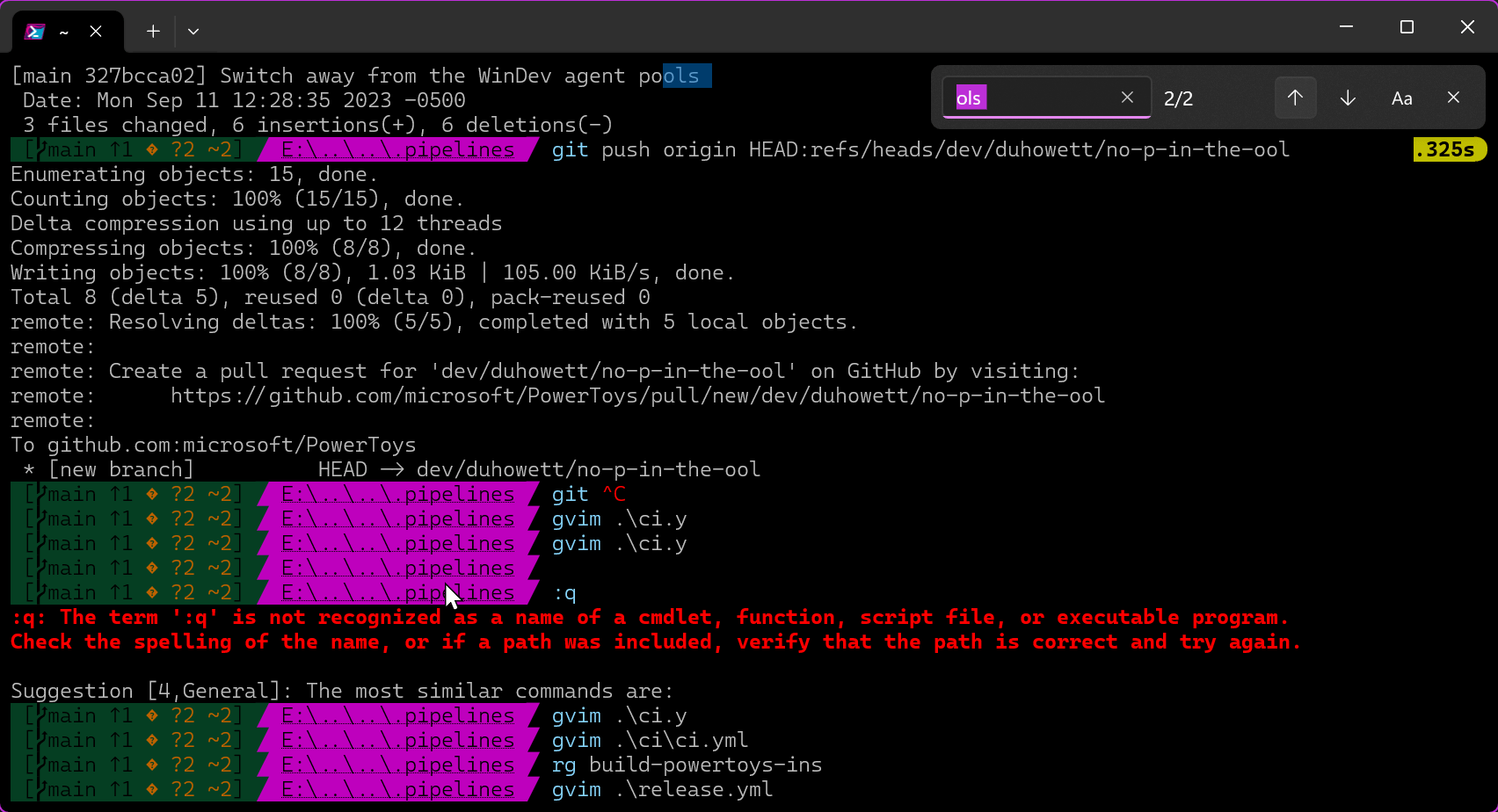Click the "rg build-powertoys-ins" command text
Screen dimensions: 1498x812
click(687, 765)
